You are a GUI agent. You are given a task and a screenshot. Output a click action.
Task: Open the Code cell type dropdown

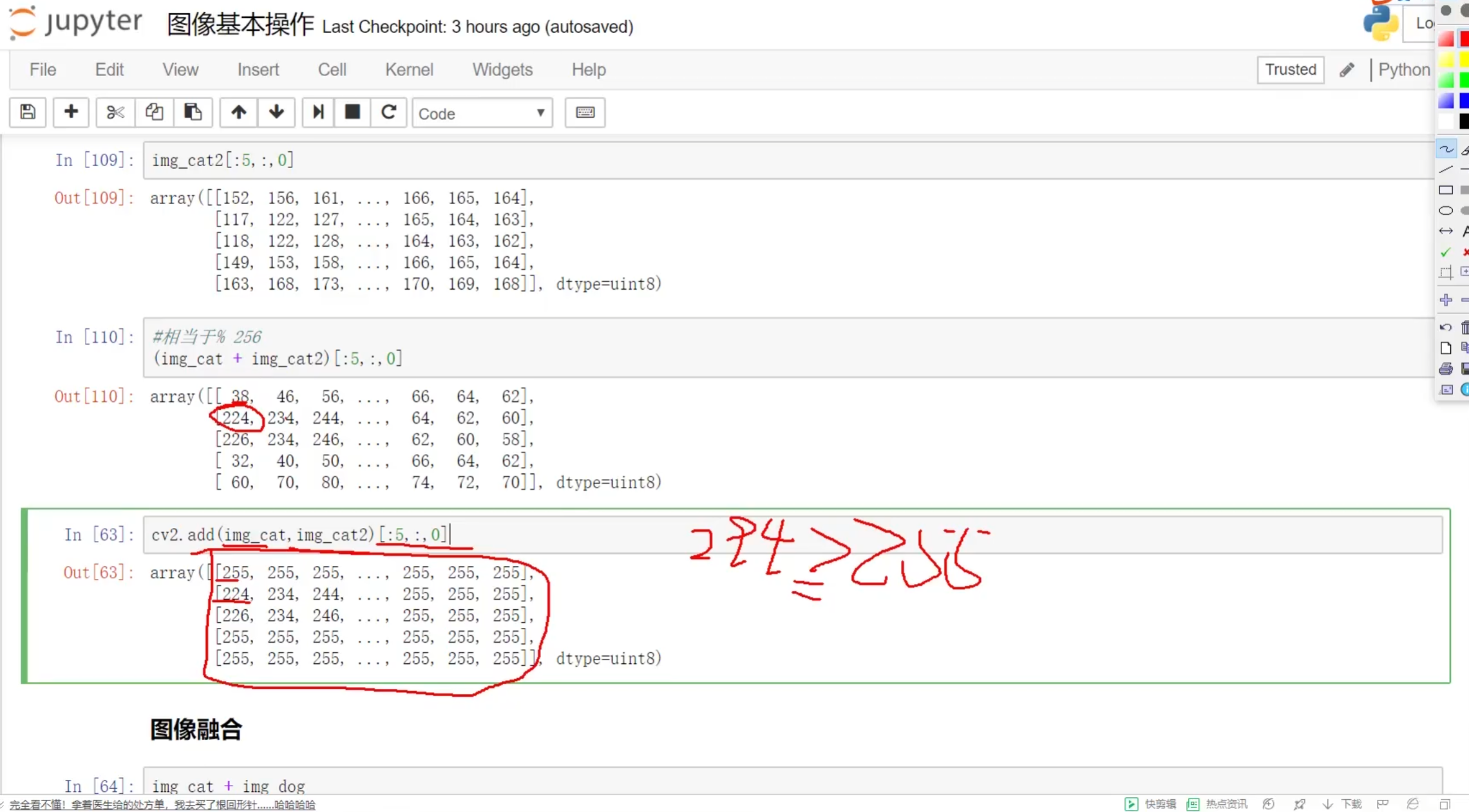click(482, 113)
